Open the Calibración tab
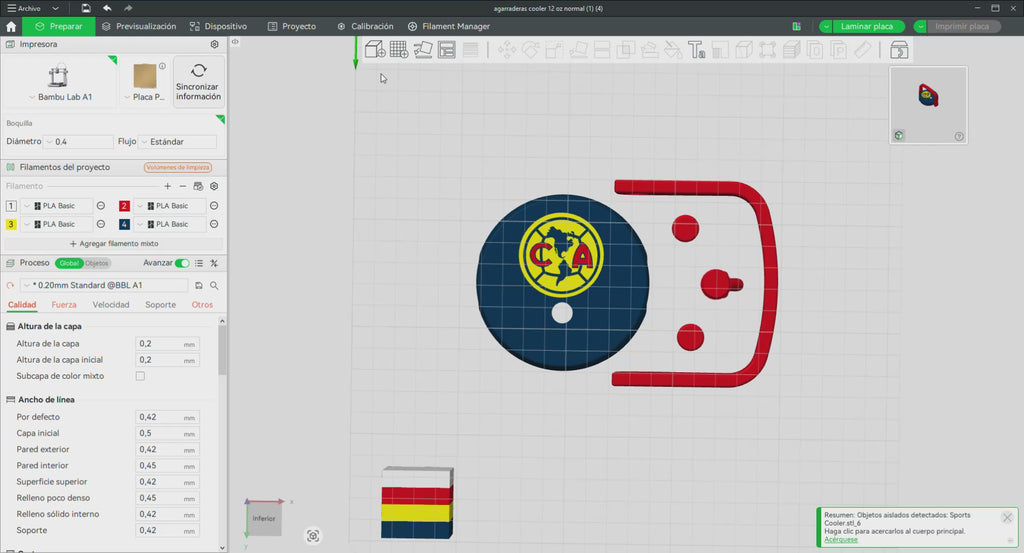The height and width of the screenshot is (553, 1024). pyautogui.click(x=365, y=27)
